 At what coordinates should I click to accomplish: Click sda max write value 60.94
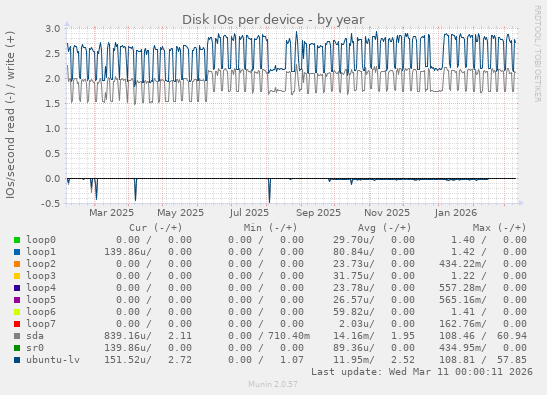pyautogui.click(x=512, y=336)
